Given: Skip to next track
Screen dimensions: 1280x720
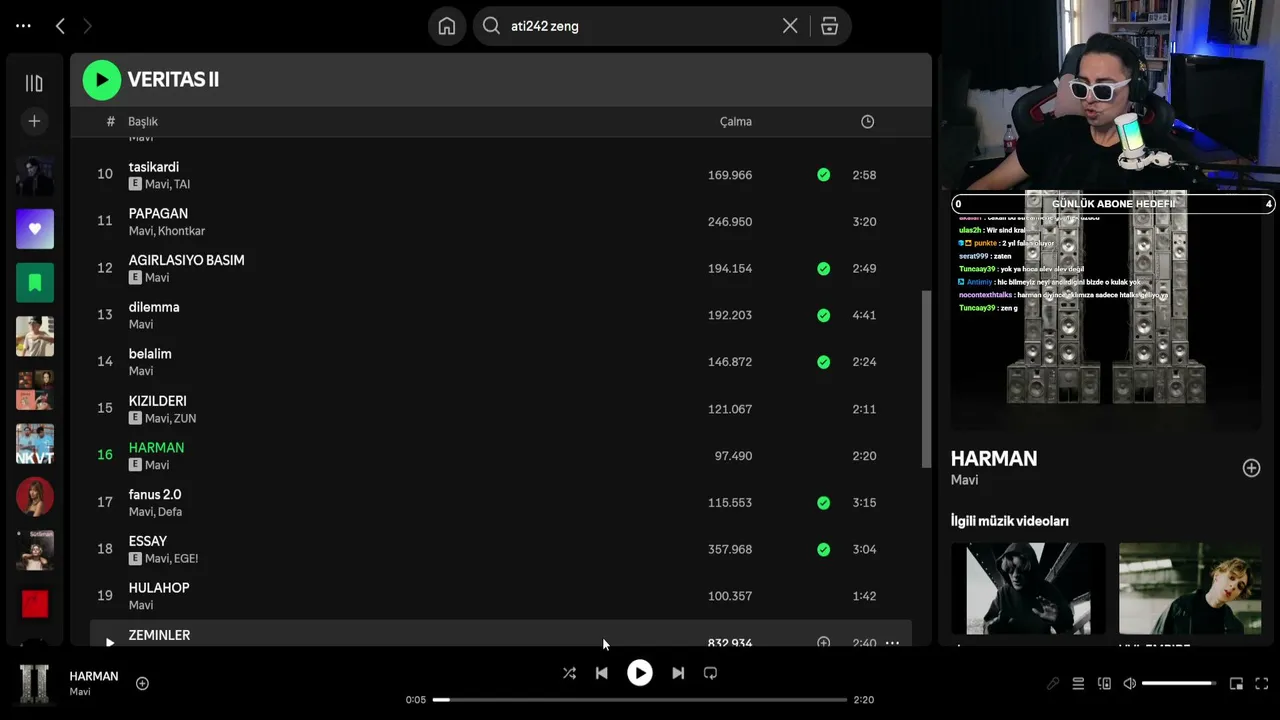Looking at the screenshot, I should tap(678, 673).
